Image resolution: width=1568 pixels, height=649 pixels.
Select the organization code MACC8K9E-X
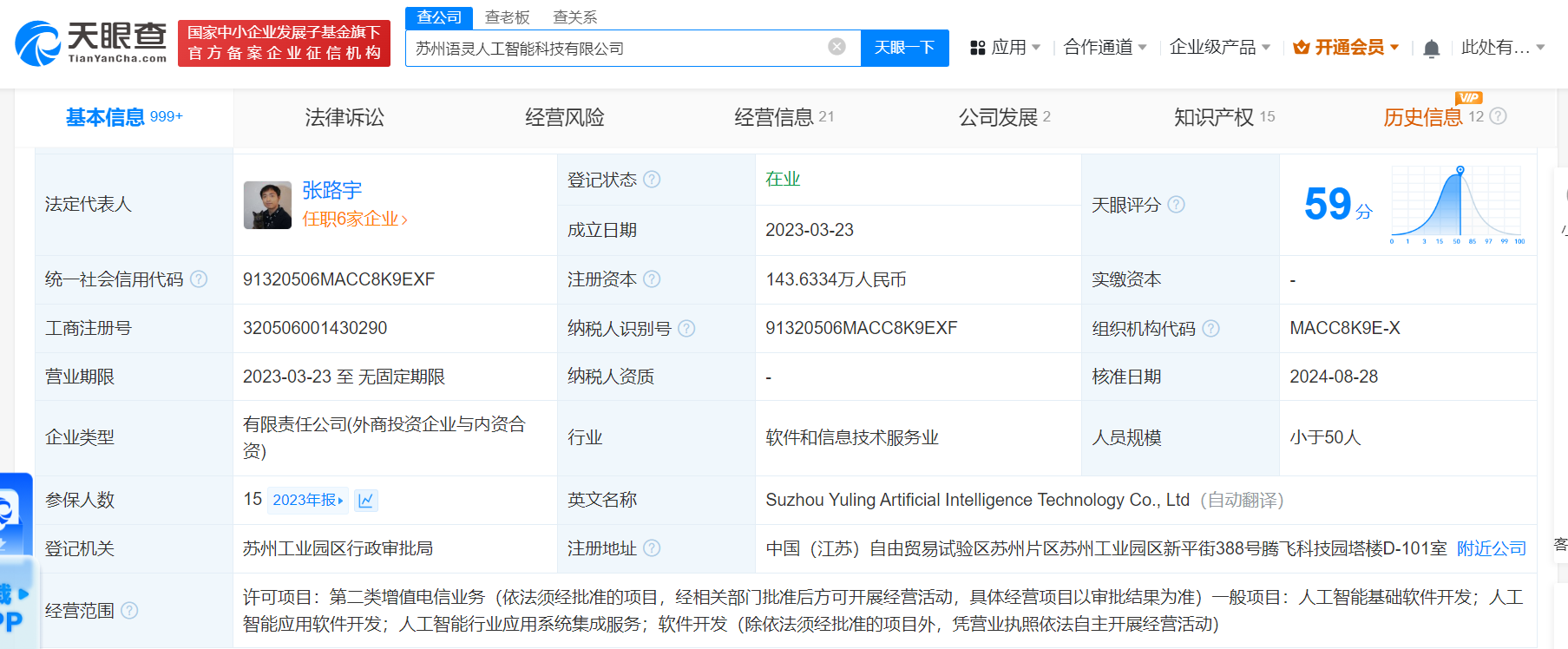click(x=1344, y=329)
